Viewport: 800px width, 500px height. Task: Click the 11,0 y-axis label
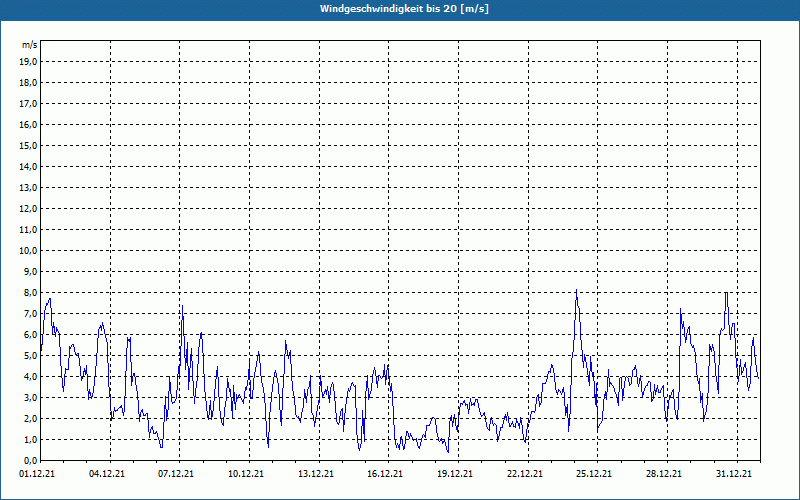coord(28,230)
